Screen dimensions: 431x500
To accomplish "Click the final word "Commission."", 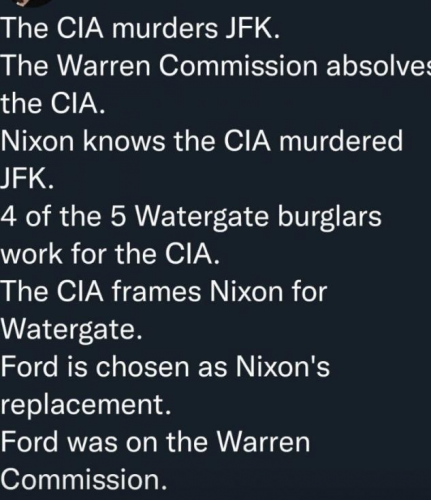I will (83, 479).
